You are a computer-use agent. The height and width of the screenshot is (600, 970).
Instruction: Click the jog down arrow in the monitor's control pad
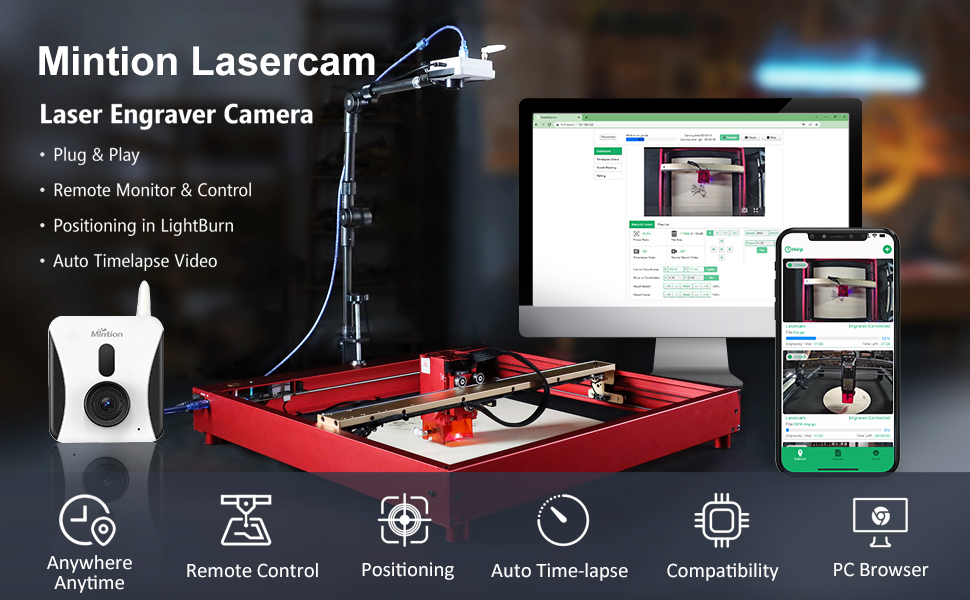coord(721,257)
